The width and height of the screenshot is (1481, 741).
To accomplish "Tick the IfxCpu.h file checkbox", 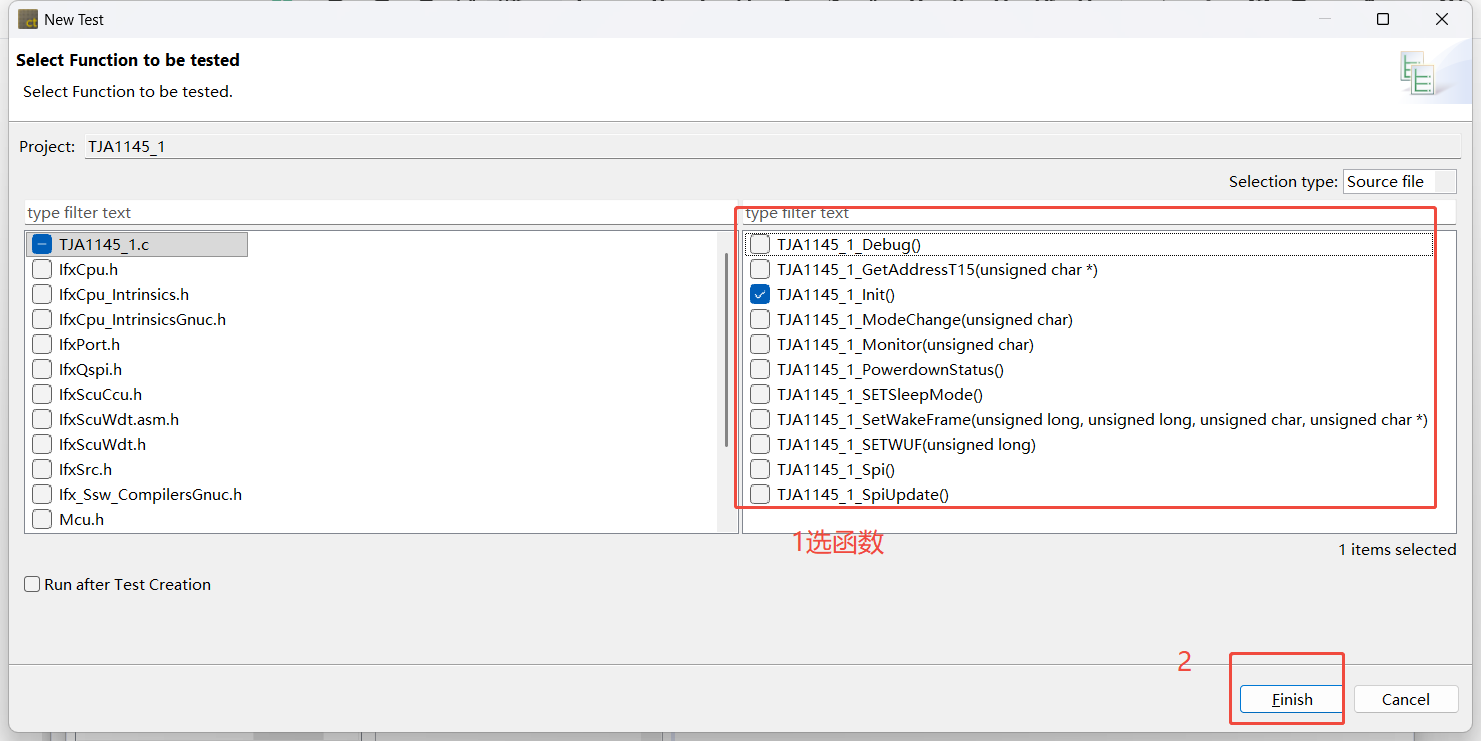I will [42, 269].
